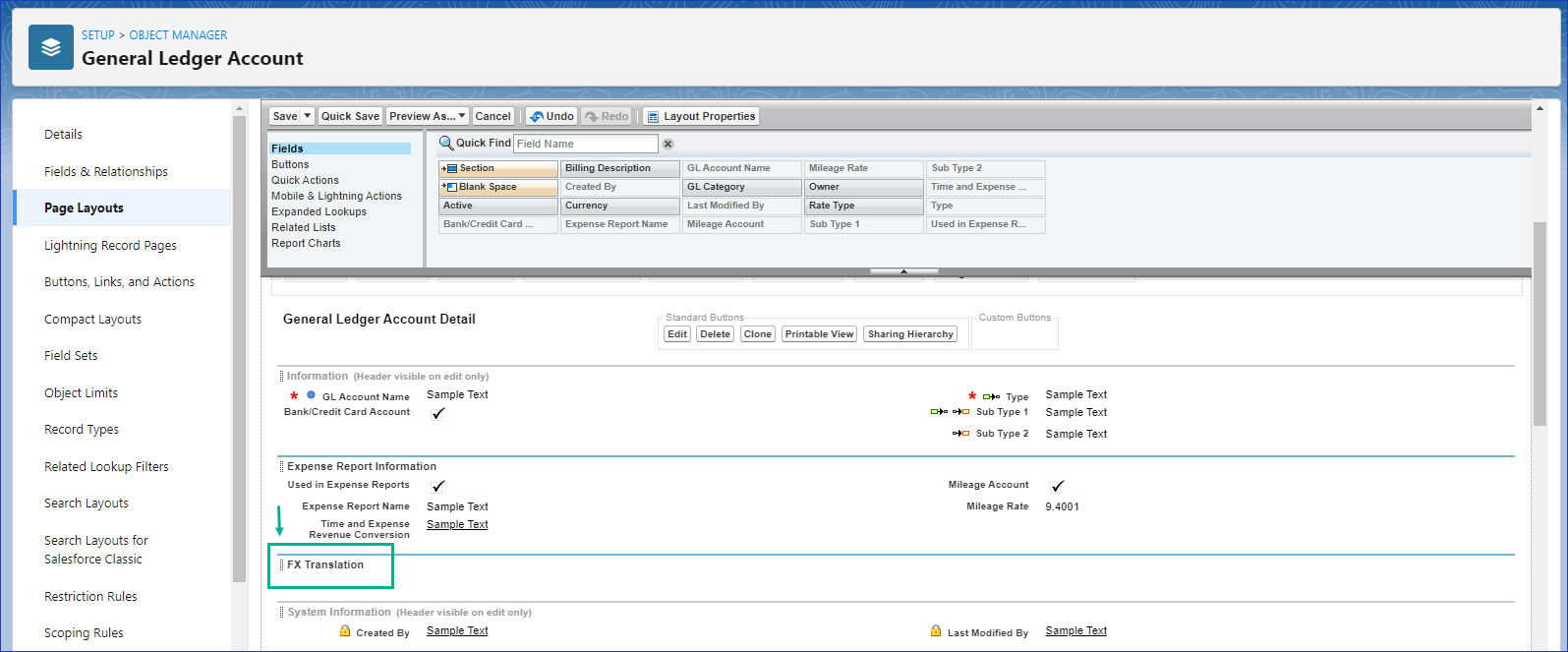Clear Quick Find with the X icon
The height and width of the screenshot is (652, 1568).
click(668, 144)
